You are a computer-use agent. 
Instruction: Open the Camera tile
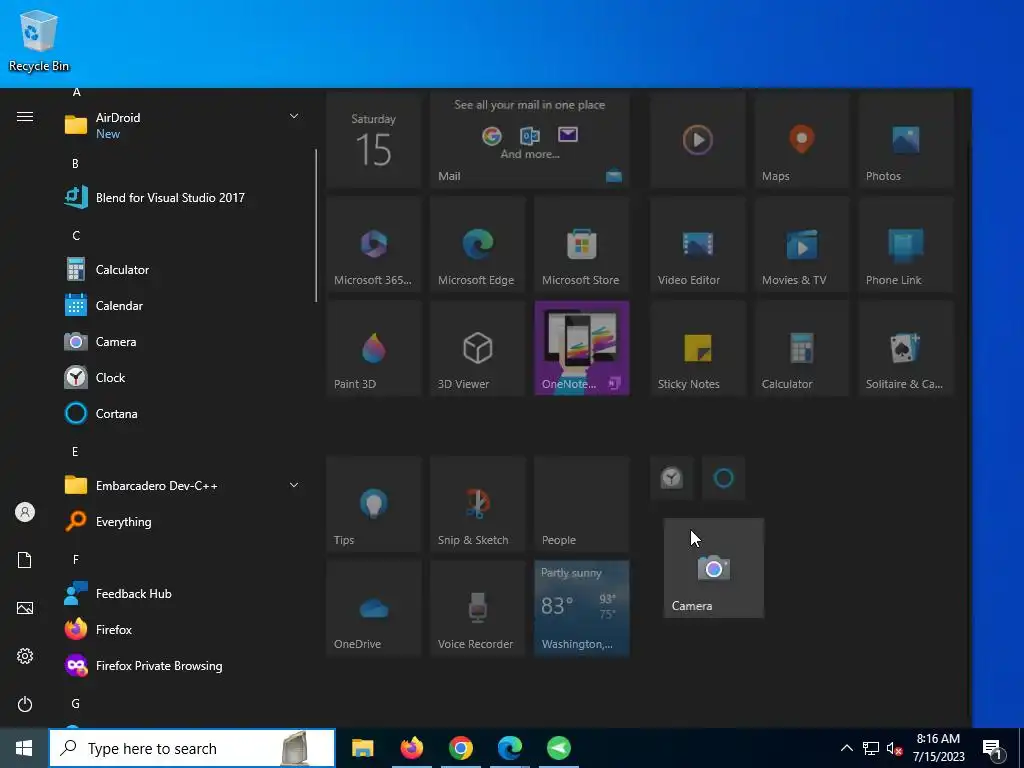[x=713, y=568]
